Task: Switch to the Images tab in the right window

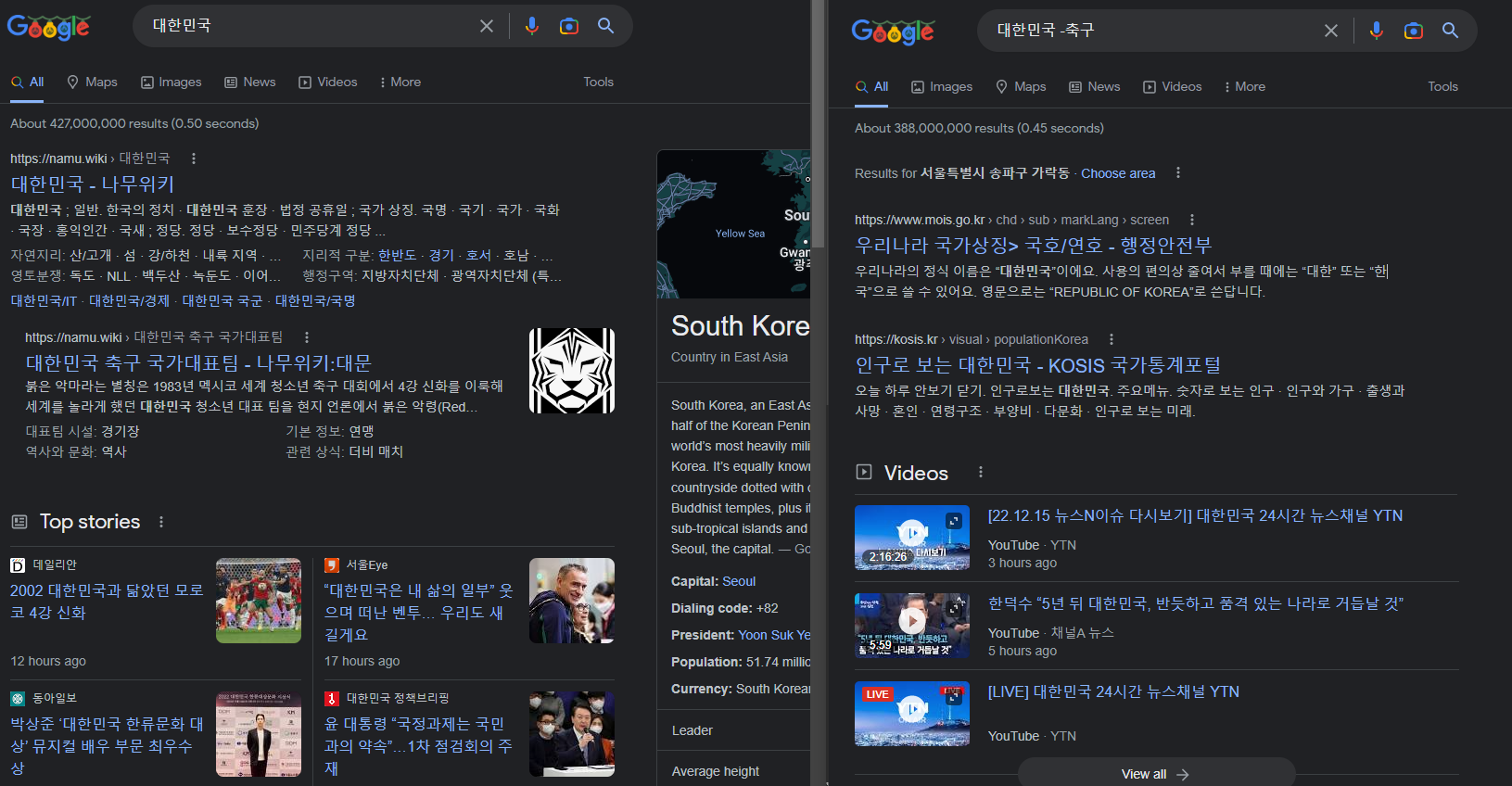Action: tap(942, 86)
